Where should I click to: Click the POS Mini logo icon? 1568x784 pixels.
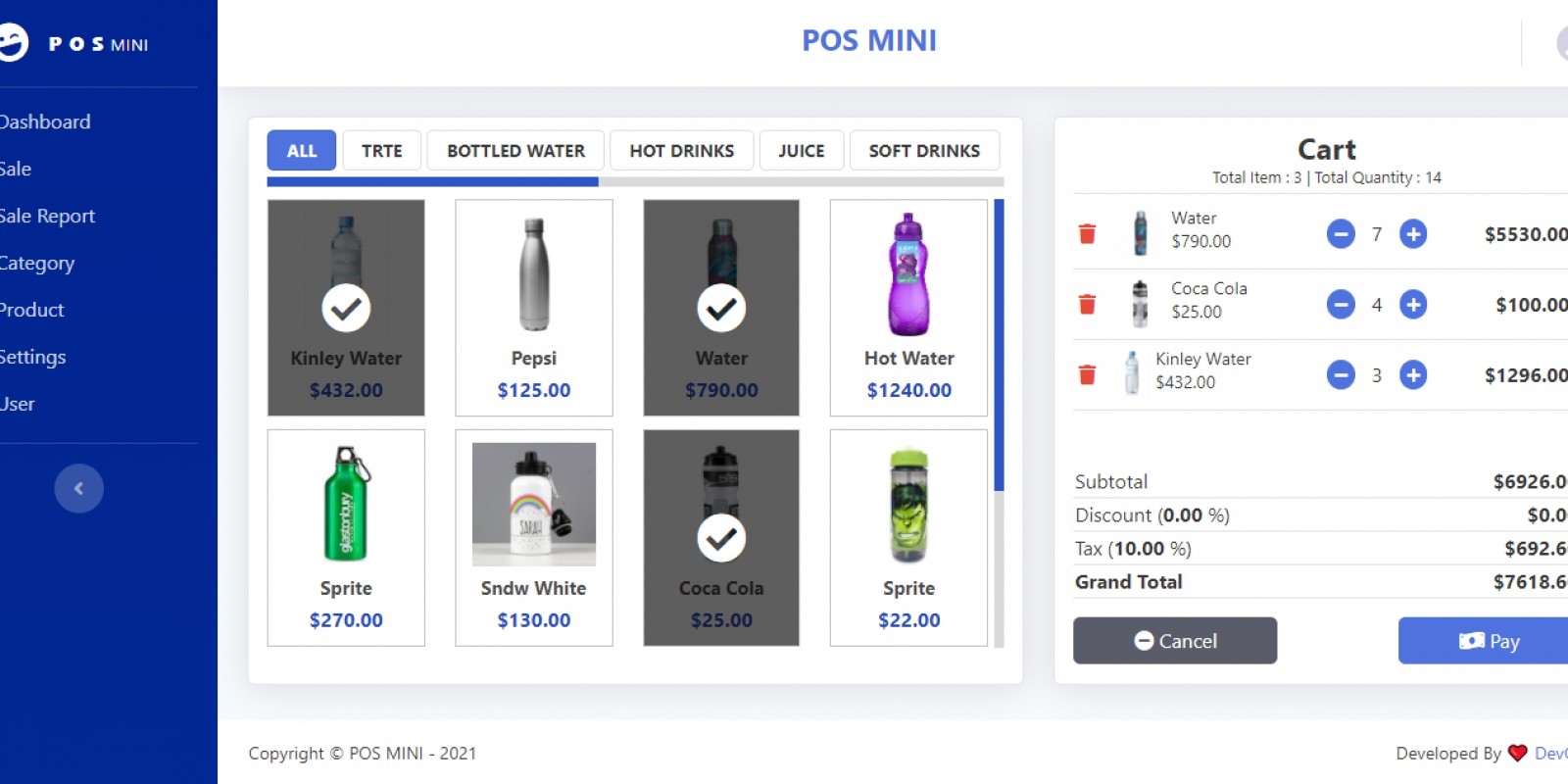pyautogui.click(x=12, y=43)
